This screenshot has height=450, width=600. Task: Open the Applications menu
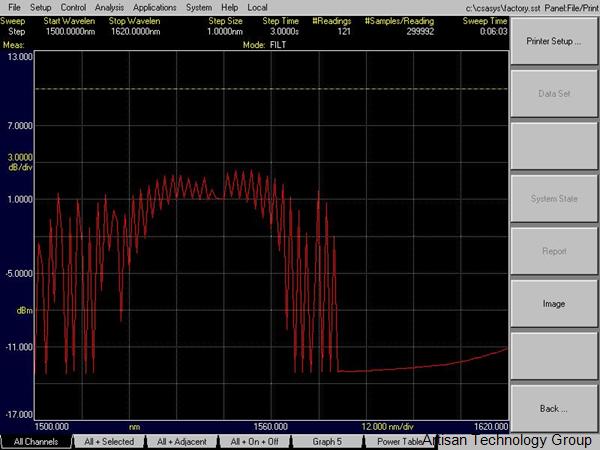pyautogui.click(x=154, y=7)
